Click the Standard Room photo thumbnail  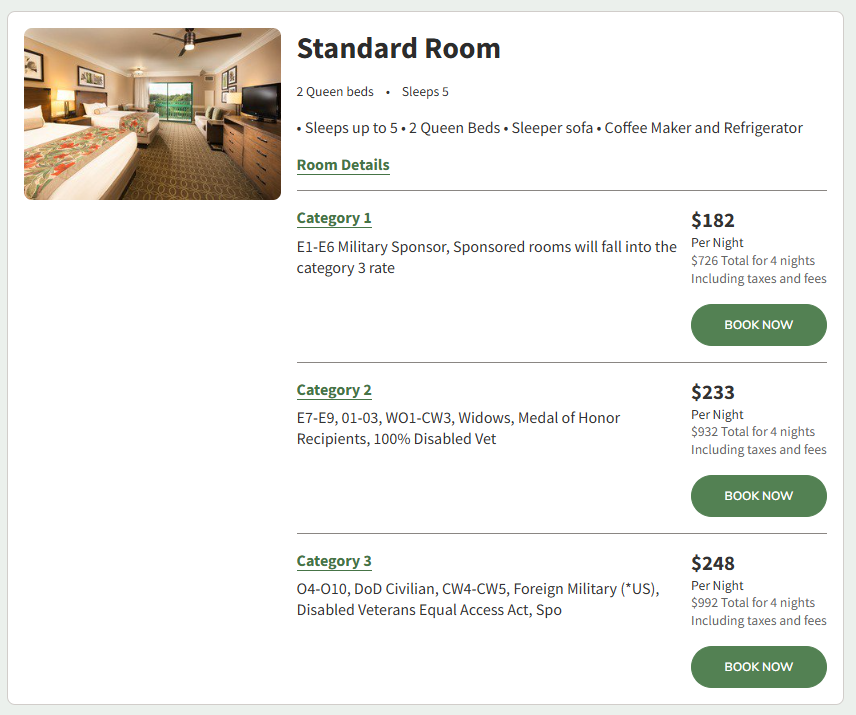[x=152, y=114]
